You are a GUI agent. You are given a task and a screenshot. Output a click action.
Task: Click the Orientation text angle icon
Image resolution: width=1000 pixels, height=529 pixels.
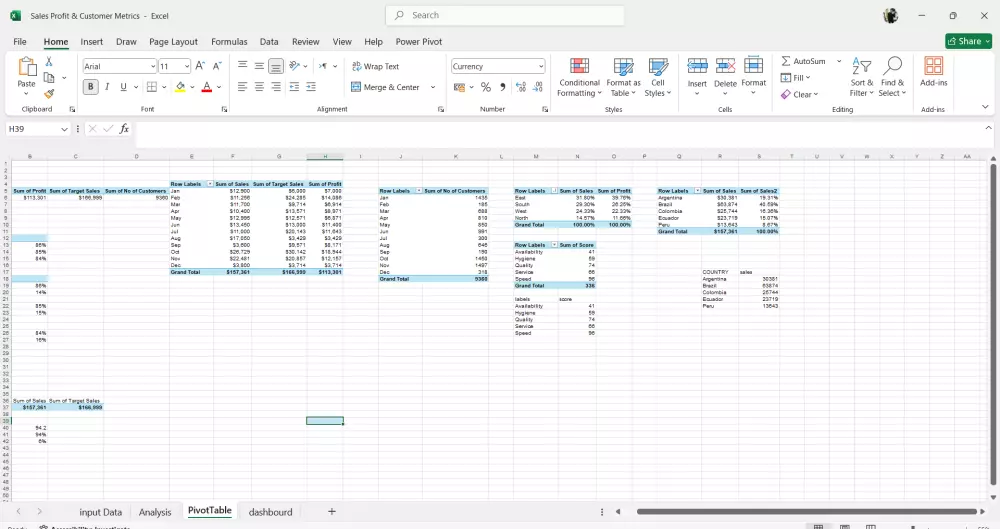(294, 66)
